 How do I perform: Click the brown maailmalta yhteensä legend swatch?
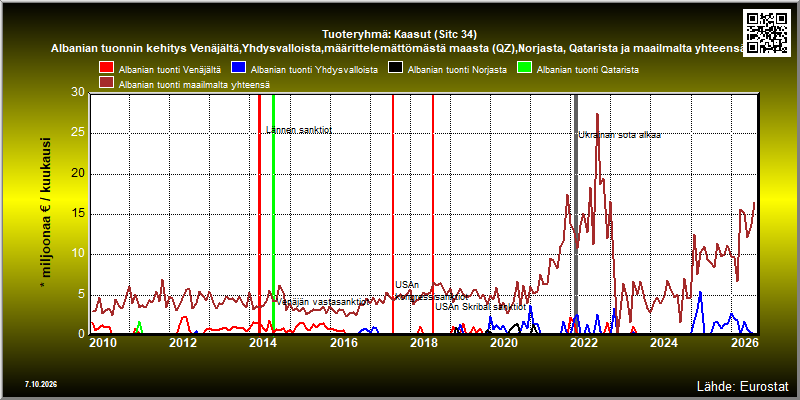[106, 83]
